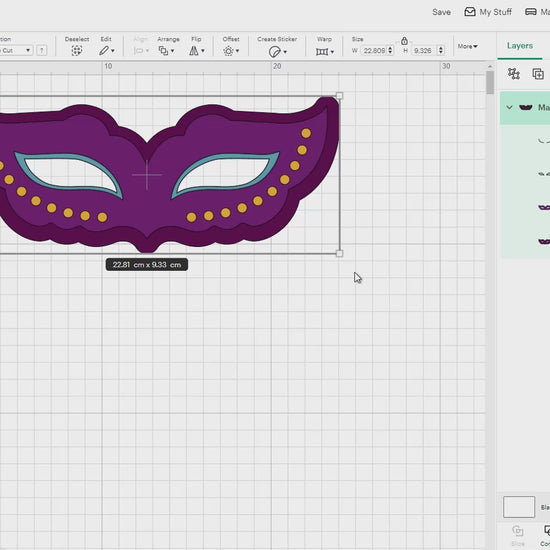The image size is (550, 550).
Task: Click the height H size field
Action: 424,51
